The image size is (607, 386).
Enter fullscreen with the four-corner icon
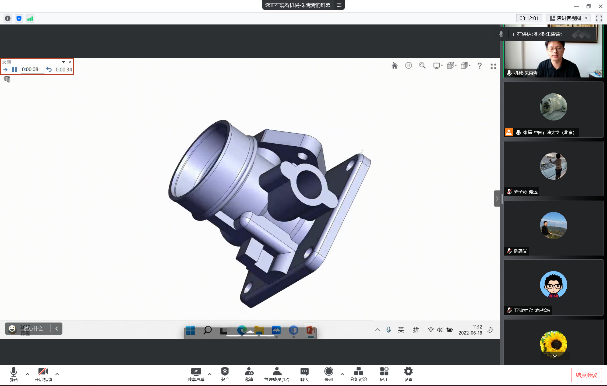(493, 66)
